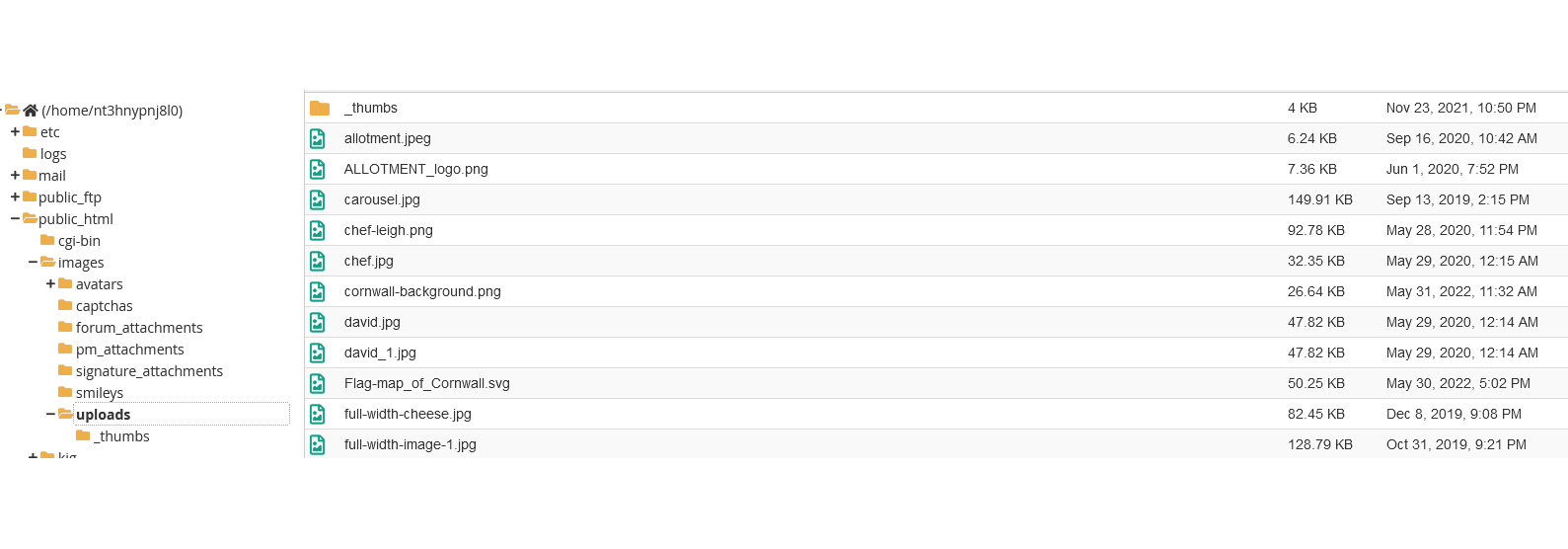Collapse the images folder tree
This screenshot has height=549, width=1568.
[33, 263]
